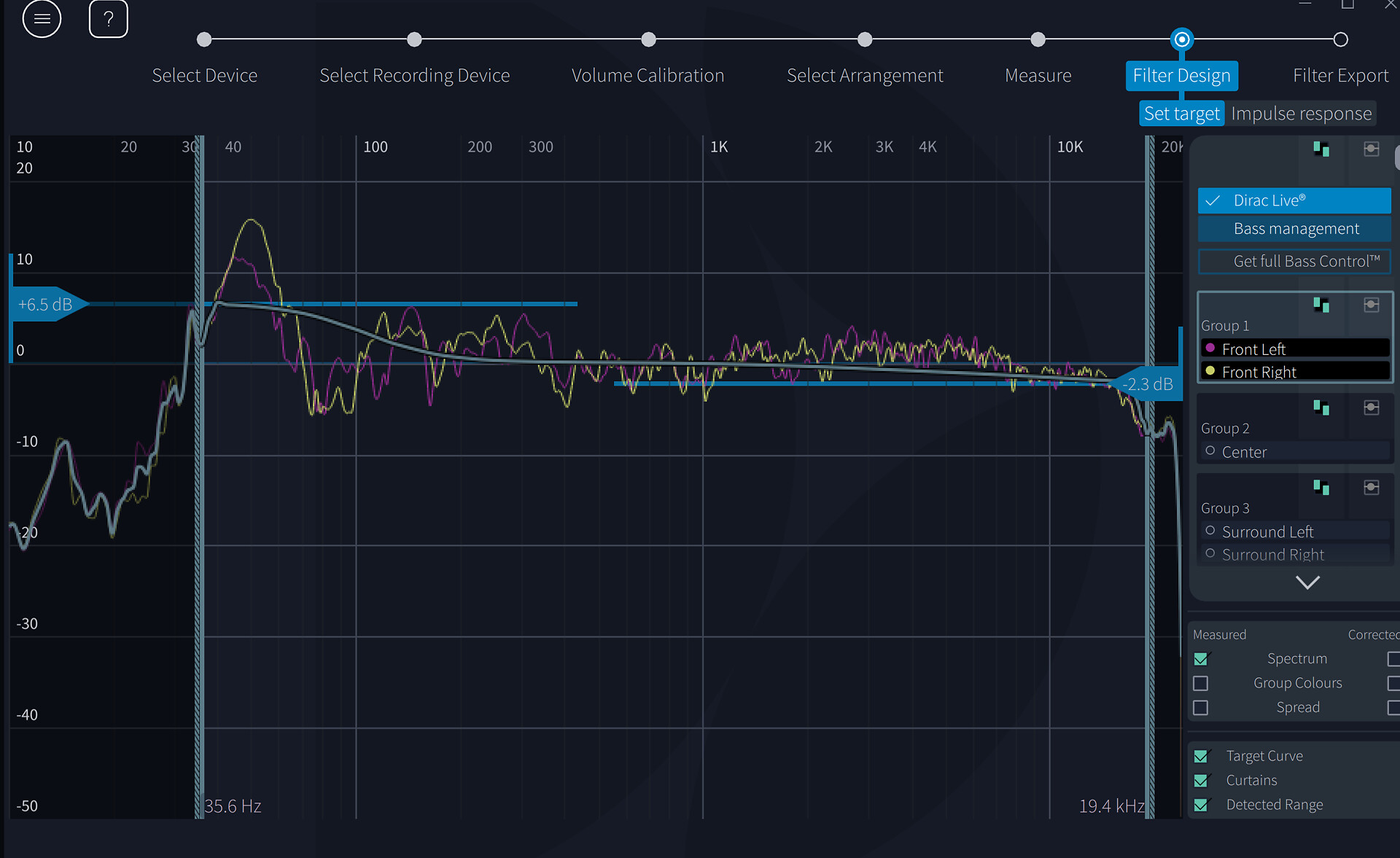Open the hamburger main menu
The width and height of the screenshot is (1400, 858).
click(x=42, y=19)
